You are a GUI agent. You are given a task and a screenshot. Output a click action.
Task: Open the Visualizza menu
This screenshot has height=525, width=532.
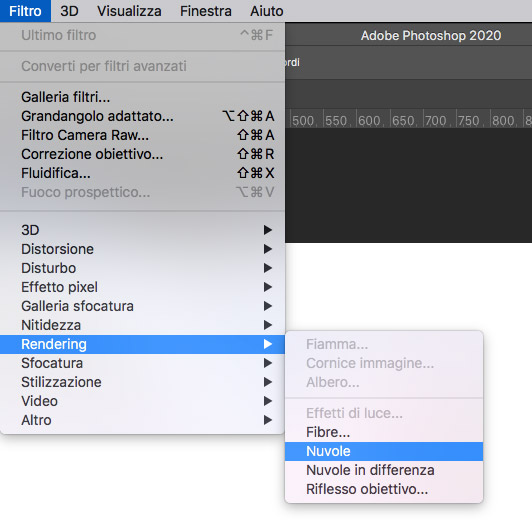129,11
